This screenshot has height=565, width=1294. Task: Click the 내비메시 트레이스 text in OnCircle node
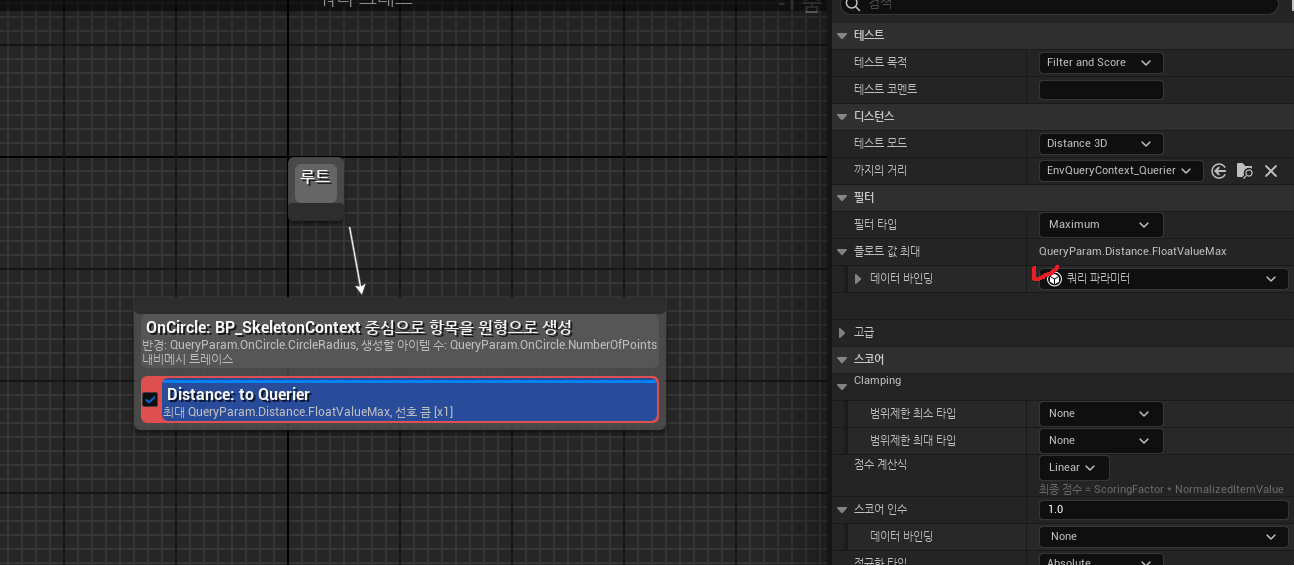coord(187,358)
